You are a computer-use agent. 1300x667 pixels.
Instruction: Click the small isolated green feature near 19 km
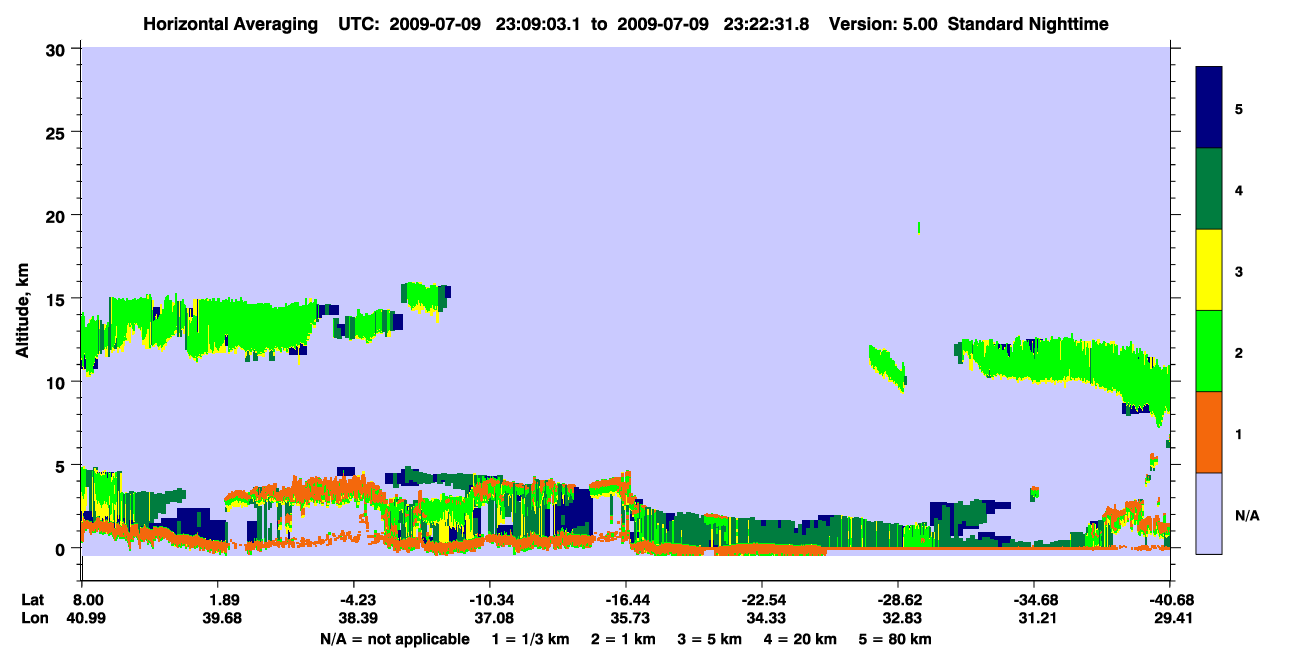pos(918,228)
